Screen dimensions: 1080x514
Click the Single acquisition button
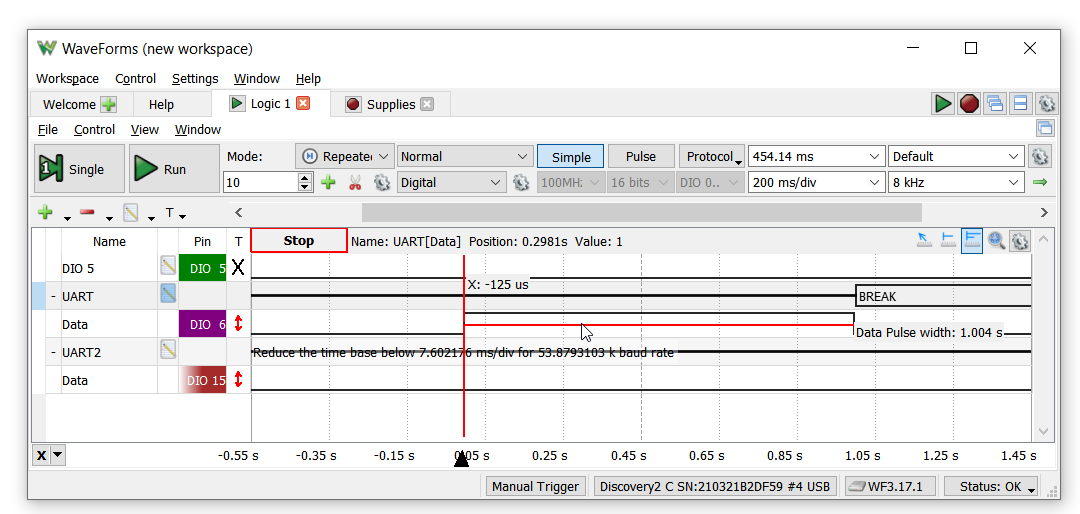(79, 169)
